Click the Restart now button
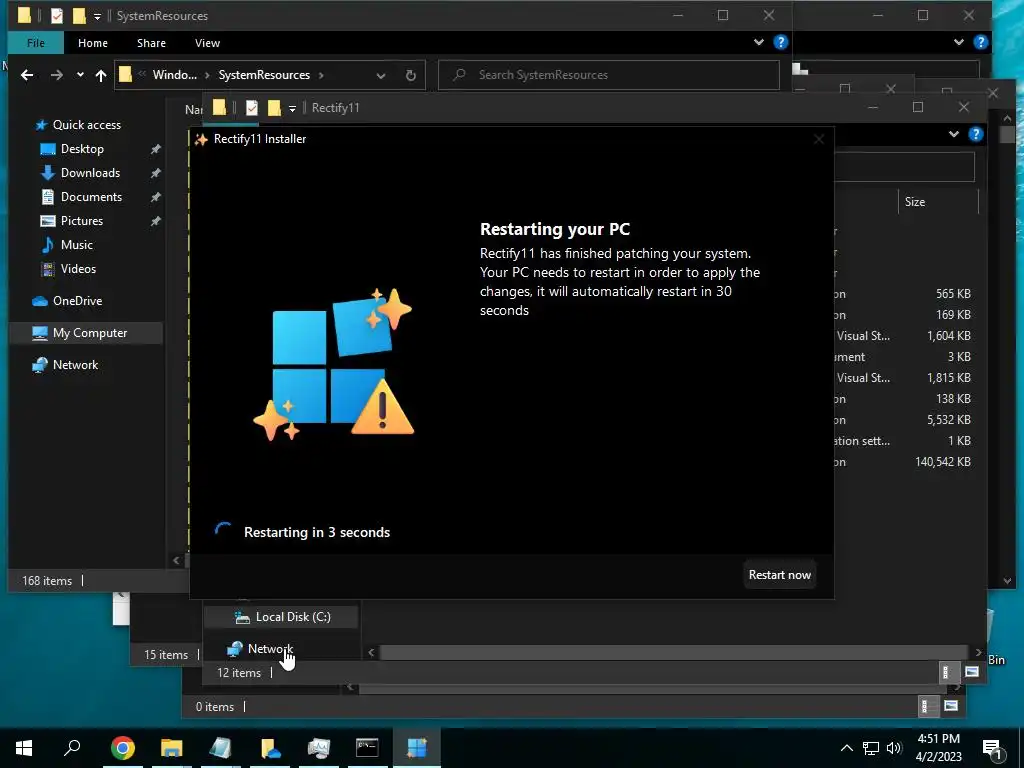This screenshot has height=768, width=1024. [x=779, y=575]
